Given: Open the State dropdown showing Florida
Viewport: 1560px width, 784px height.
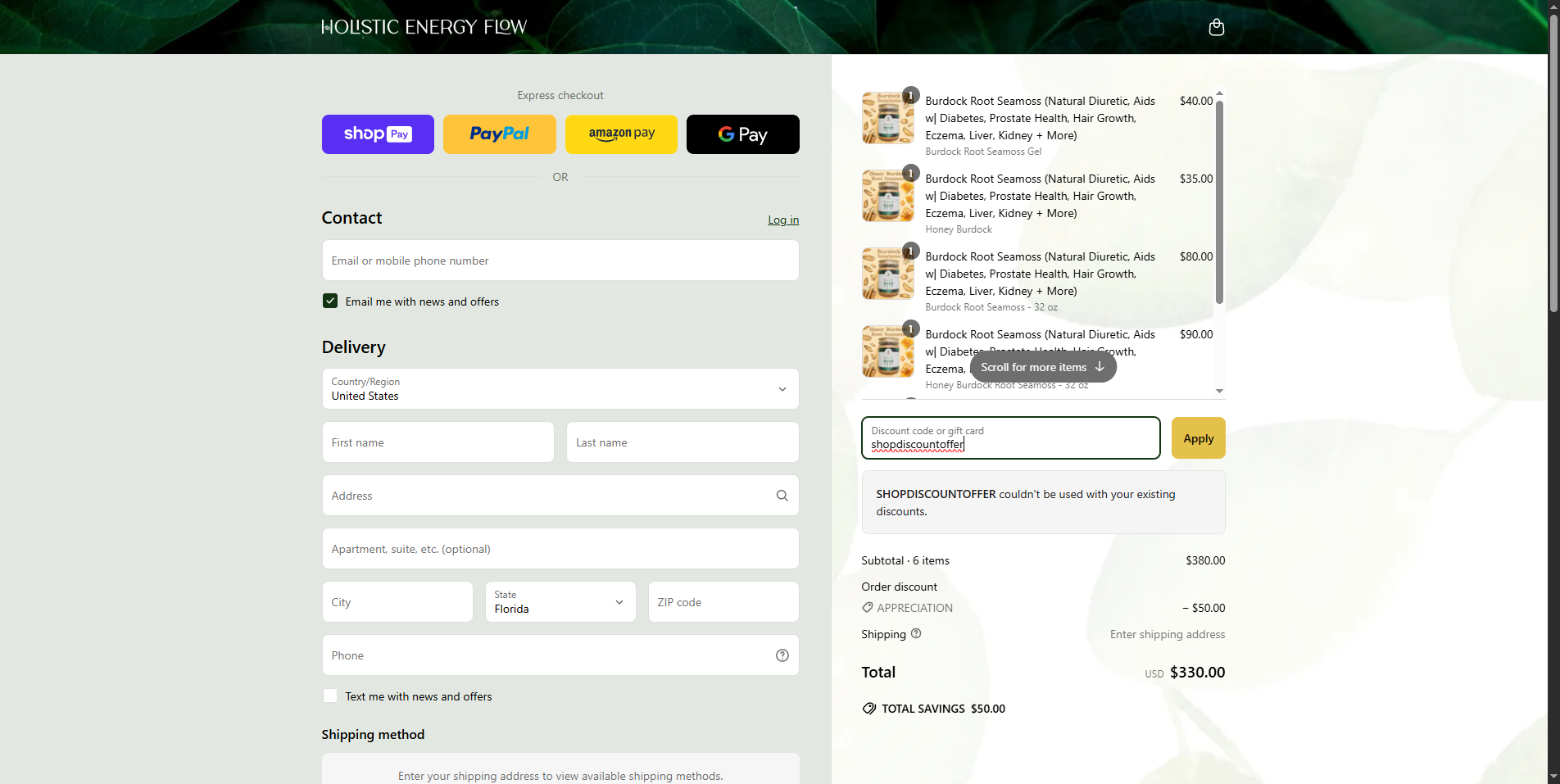Looking at the screenshot, I should 560,602.
